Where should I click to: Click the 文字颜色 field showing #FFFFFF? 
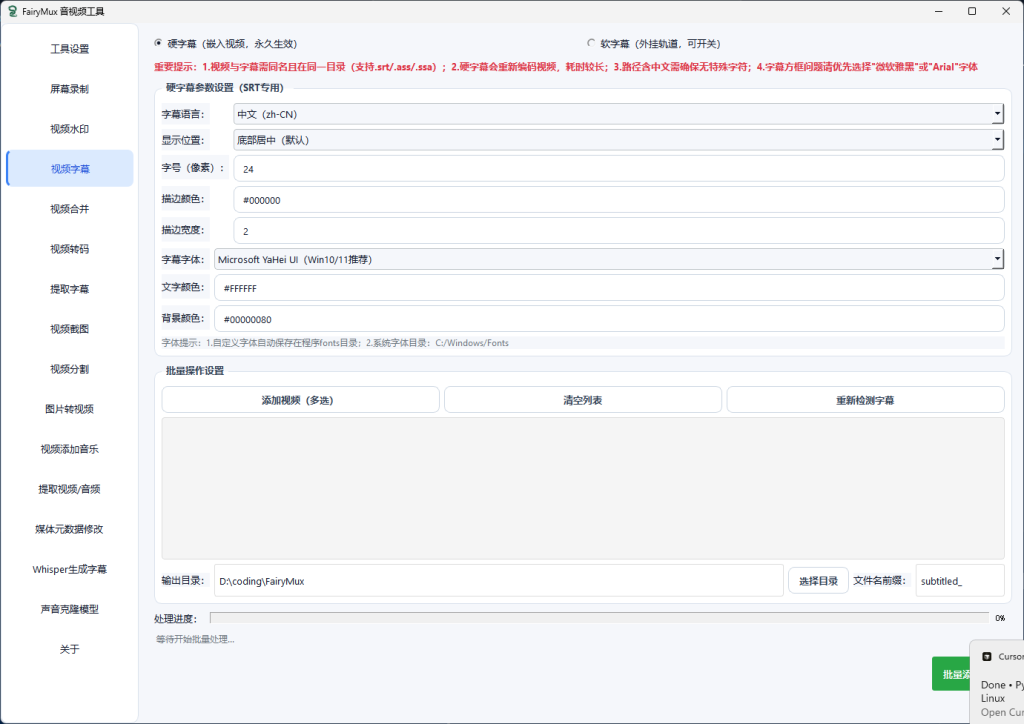pos(609,288)
